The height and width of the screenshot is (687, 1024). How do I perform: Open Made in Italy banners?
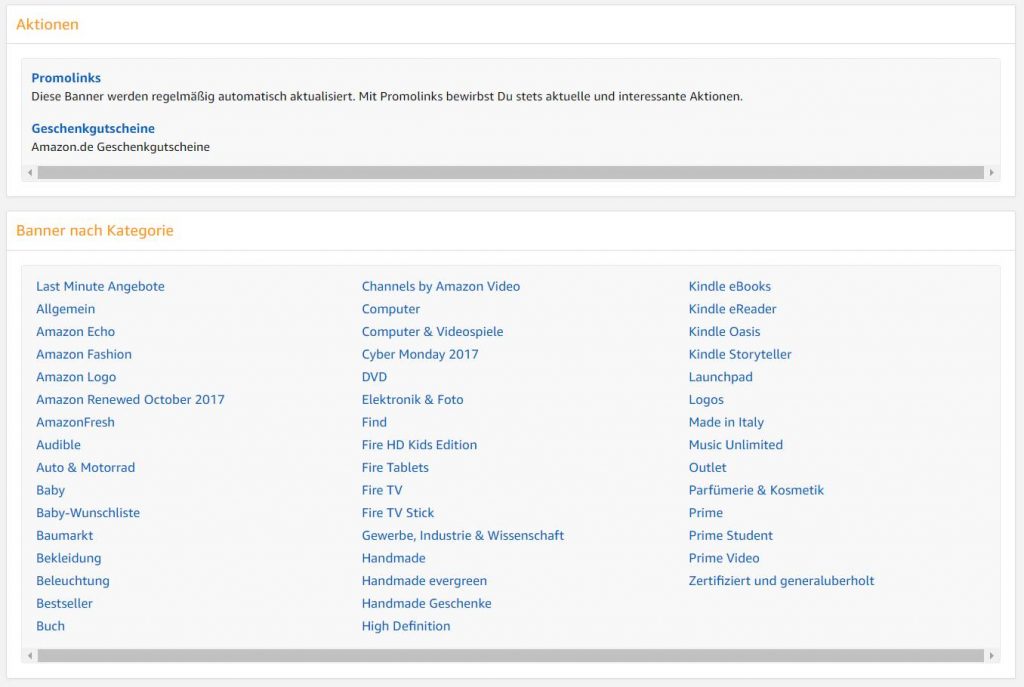(x=726, y=422)
